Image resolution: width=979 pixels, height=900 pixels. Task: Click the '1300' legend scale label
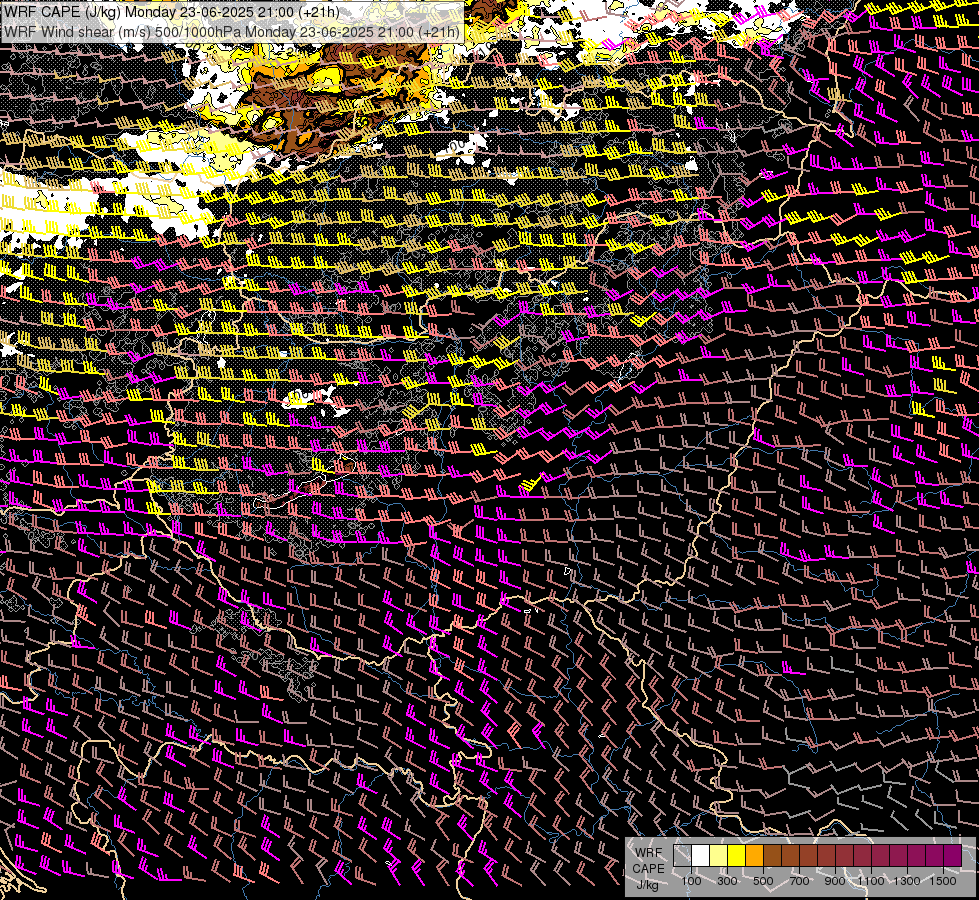[907, 881]
